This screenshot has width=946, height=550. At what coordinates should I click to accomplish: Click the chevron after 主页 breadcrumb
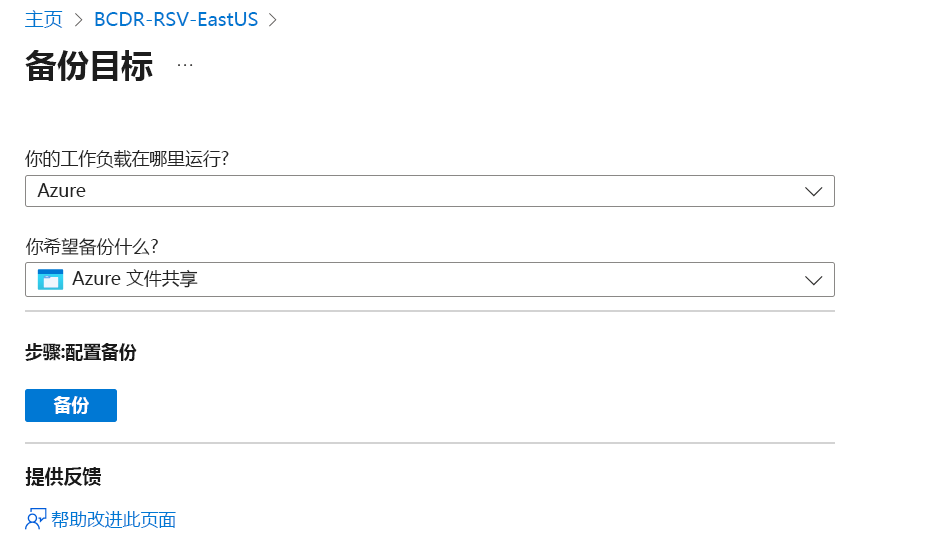78,20
